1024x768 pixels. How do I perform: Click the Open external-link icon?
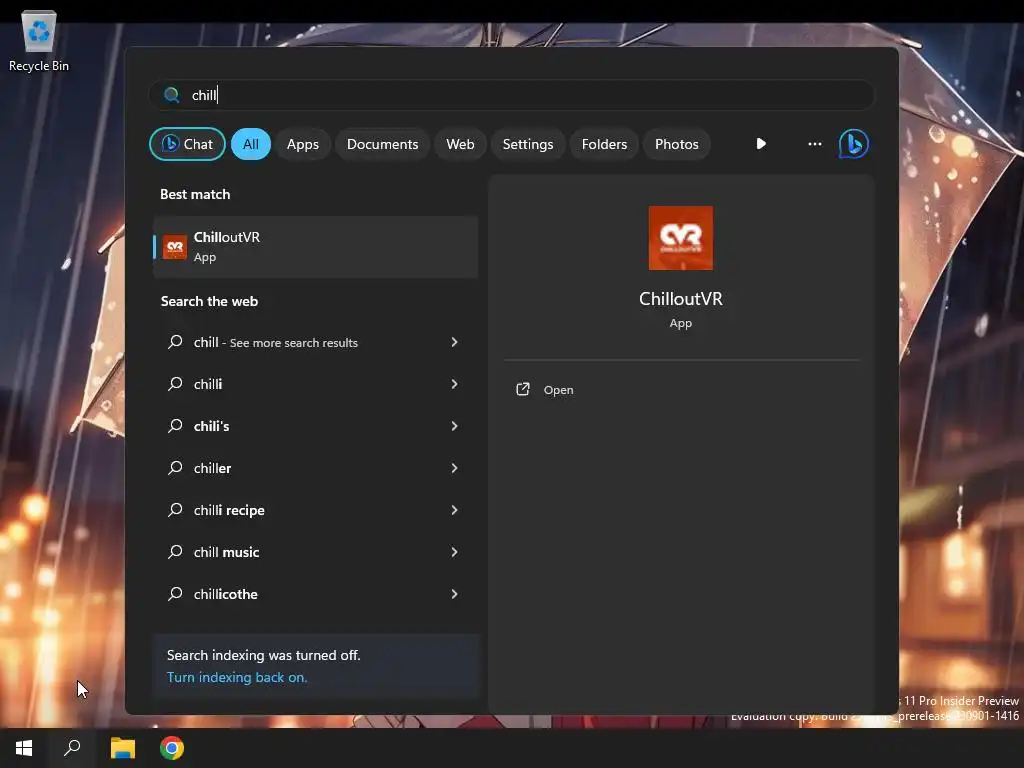[x=523, y=389]
